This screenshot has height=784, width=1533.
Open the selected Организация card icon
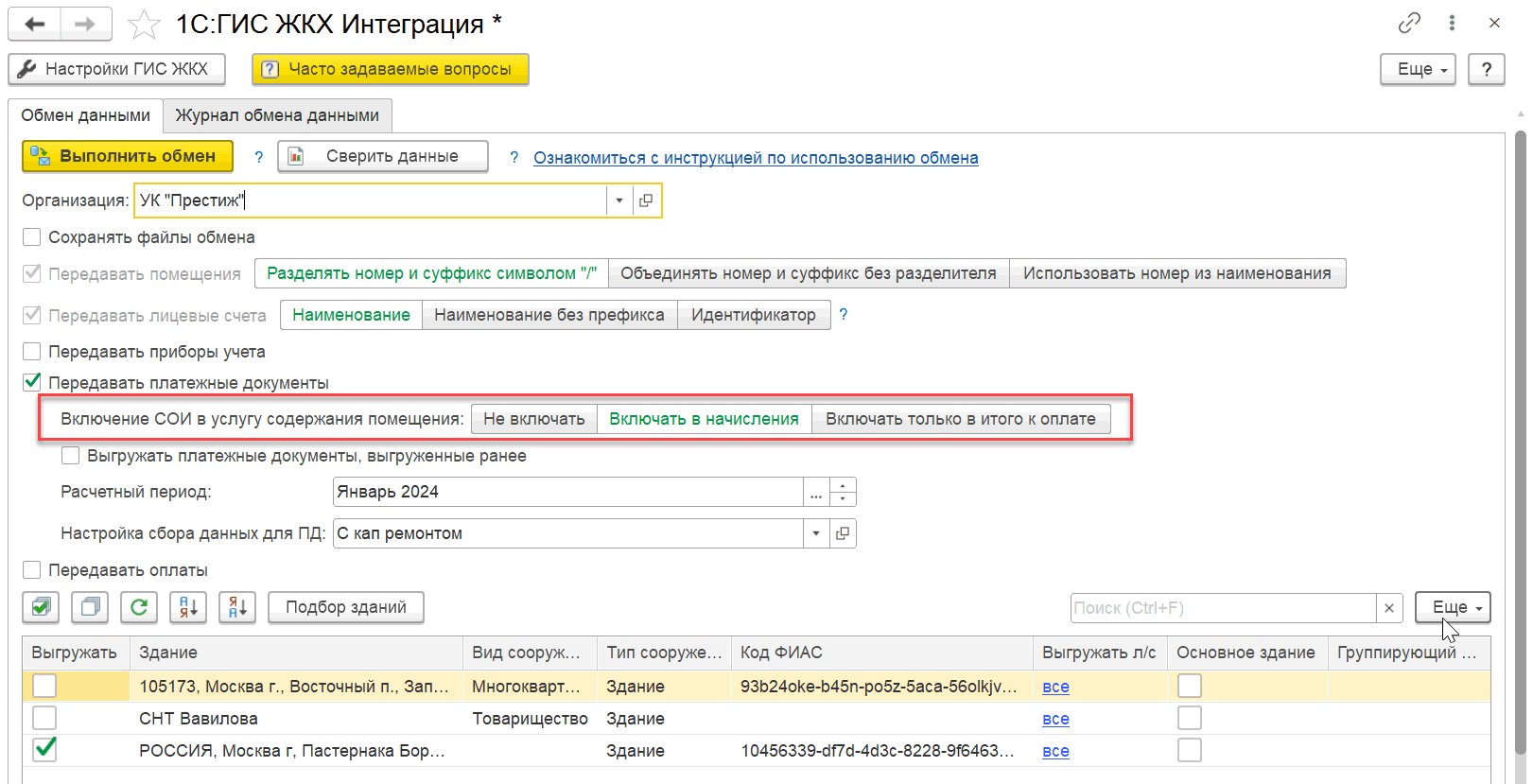(x=646, y=200)
